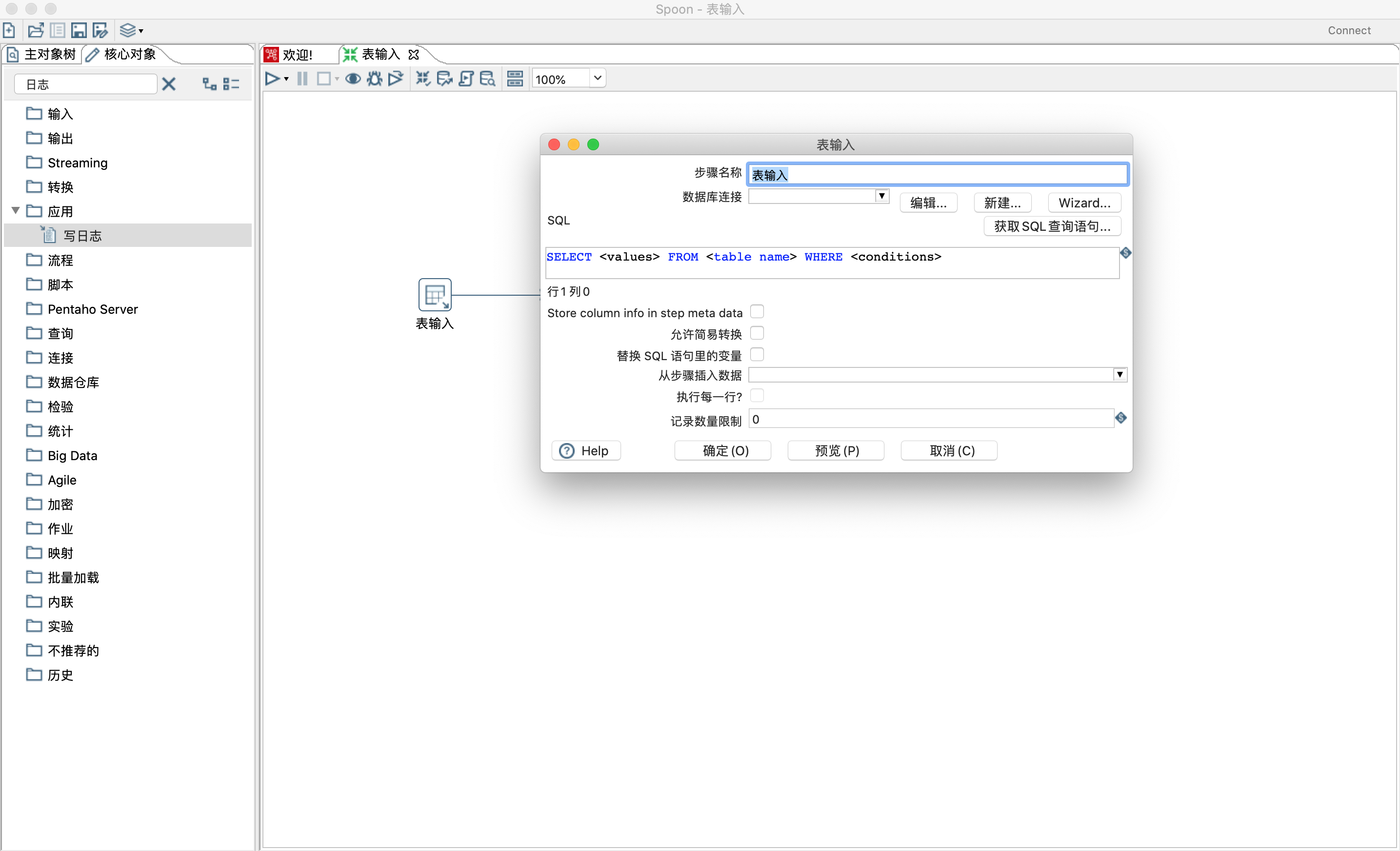This screenshot has height=851, width=1400.
Task: Enable Store column info in step meta data
Action: (757, 311)
